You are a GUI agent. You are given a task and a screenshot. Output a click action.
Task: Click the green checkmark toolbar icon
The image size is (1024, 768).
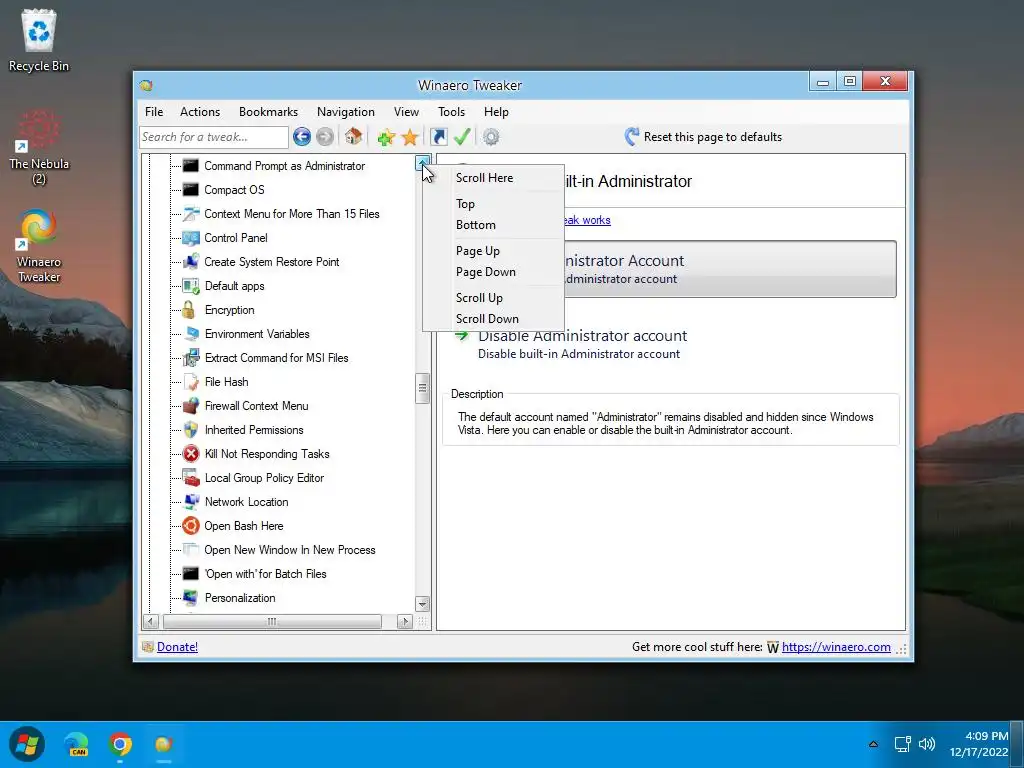pyautogui.click(x=462, y=136)
